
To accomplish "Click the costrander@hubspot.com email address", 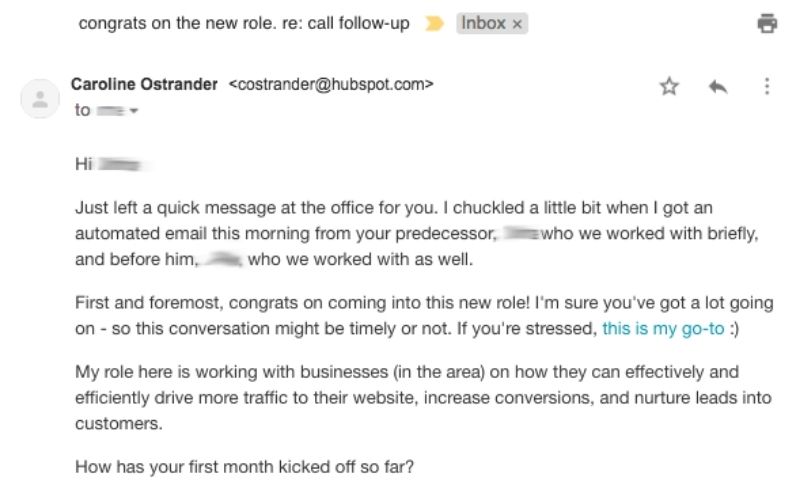I will click(332, 85).
